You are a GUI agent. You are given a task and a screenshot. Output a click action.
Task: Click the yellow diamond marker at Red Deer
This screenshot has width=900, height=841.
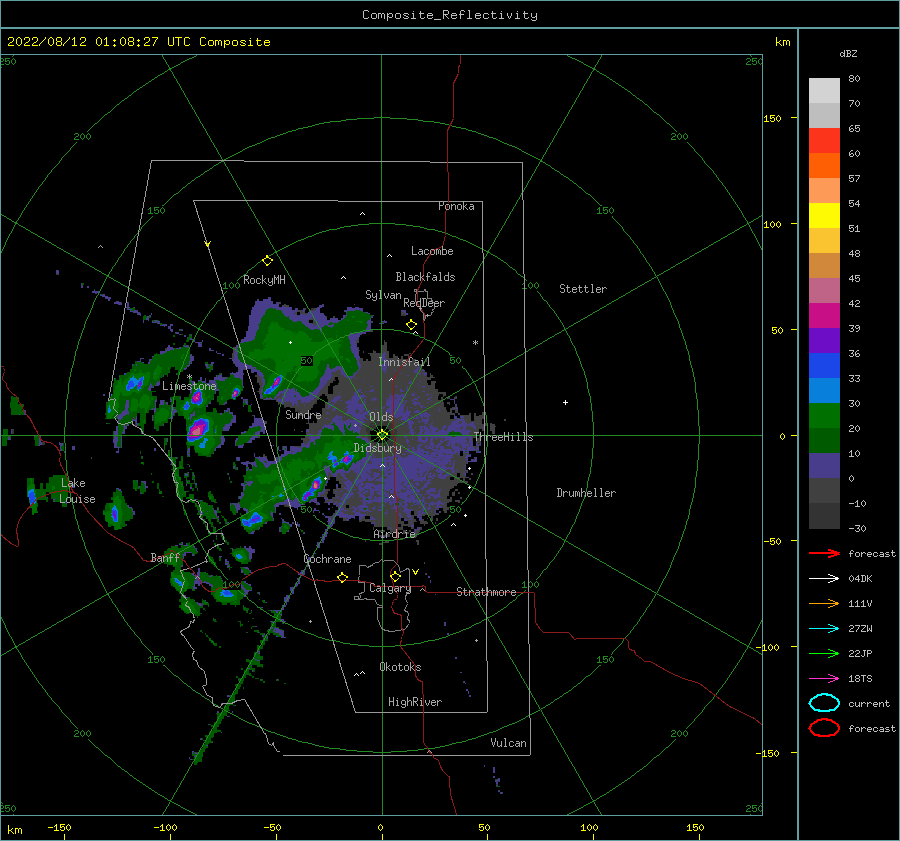click(411, 325)
